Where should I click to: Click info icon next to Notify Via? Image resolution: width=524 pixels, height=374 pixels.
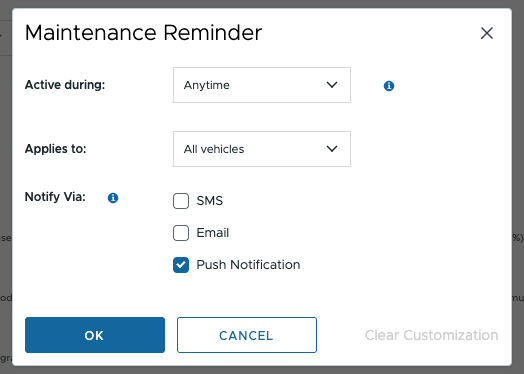tap(113, 198)
